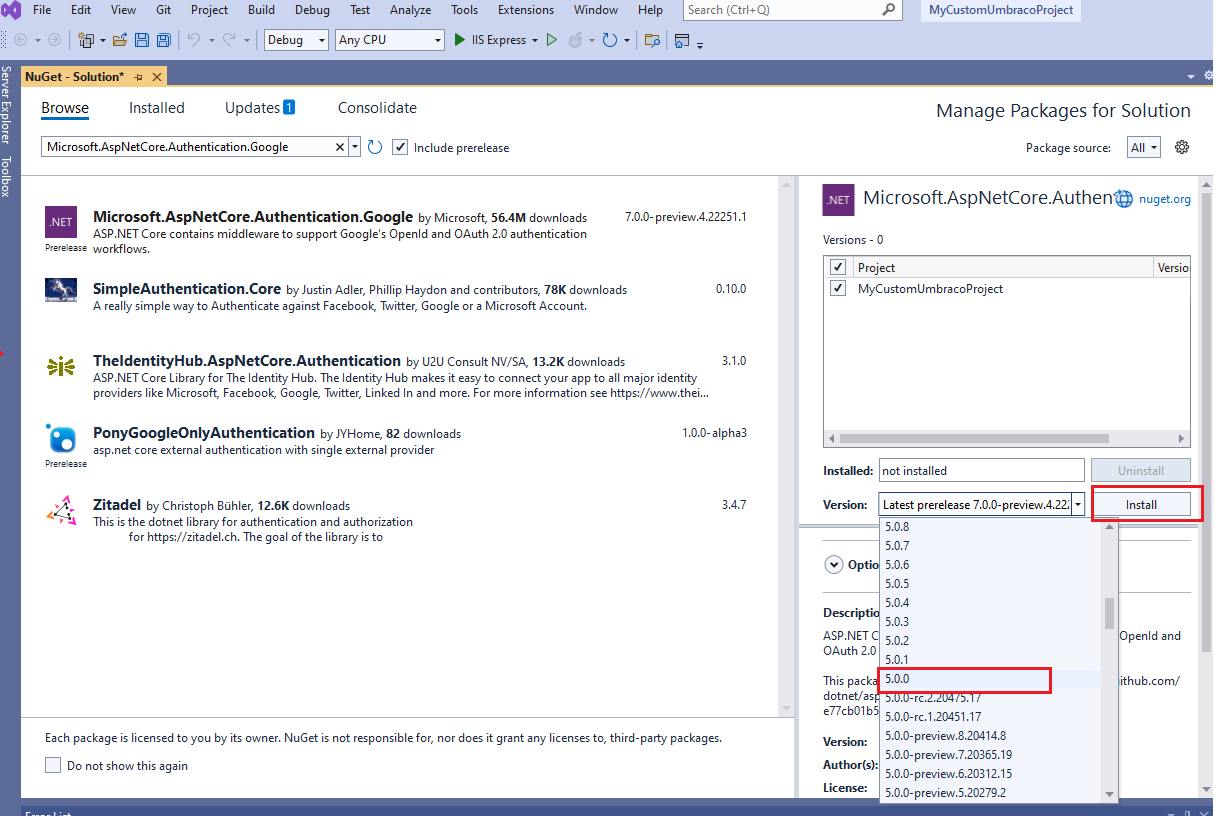Viewport: 1216px width, 816px height.
Task: Expand the Options section chevron
Action: pyautogui.click(x=834, y=564)
